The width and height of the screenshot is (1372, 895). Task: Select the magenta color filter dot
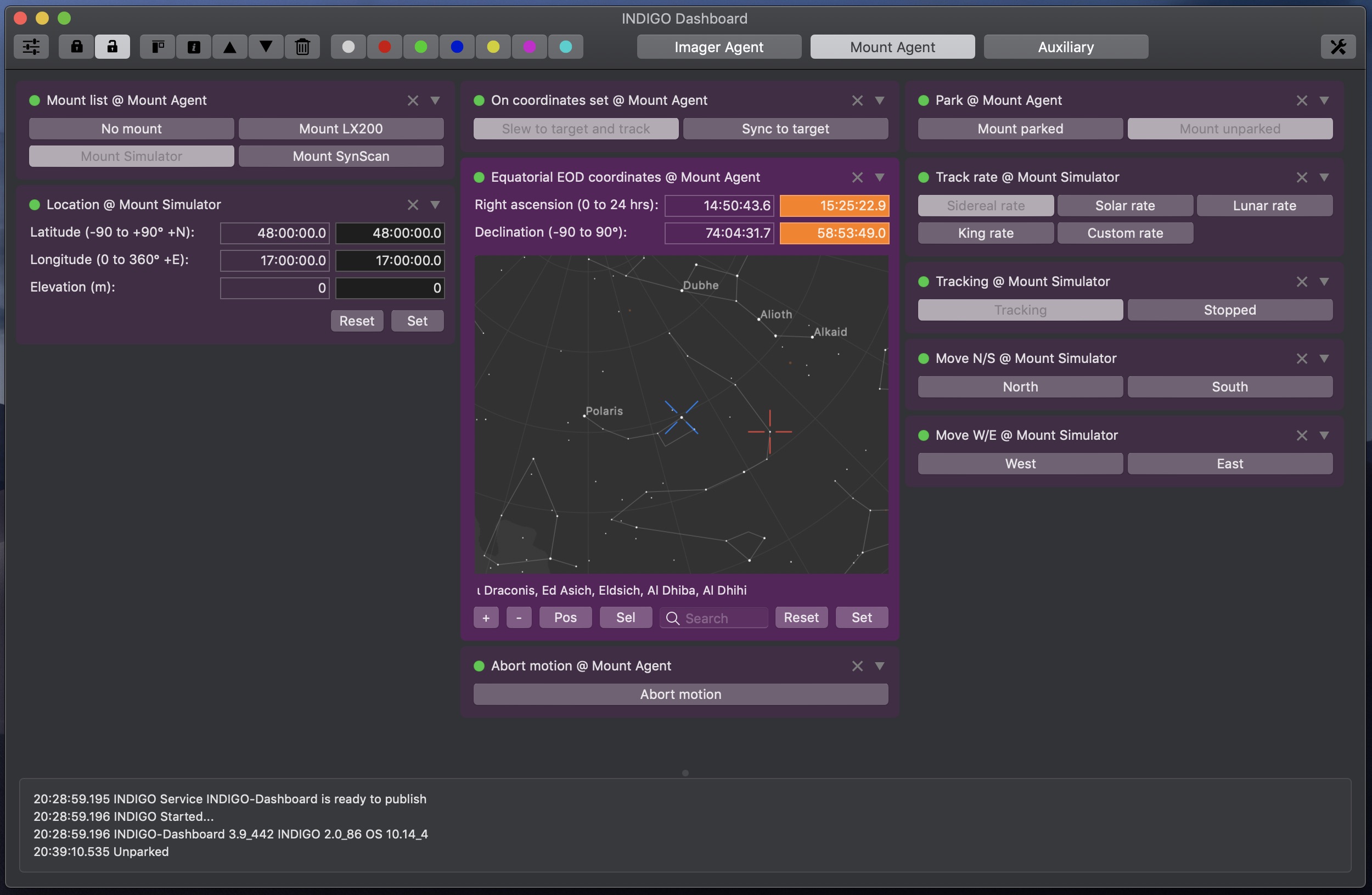(x=530, y=47)
